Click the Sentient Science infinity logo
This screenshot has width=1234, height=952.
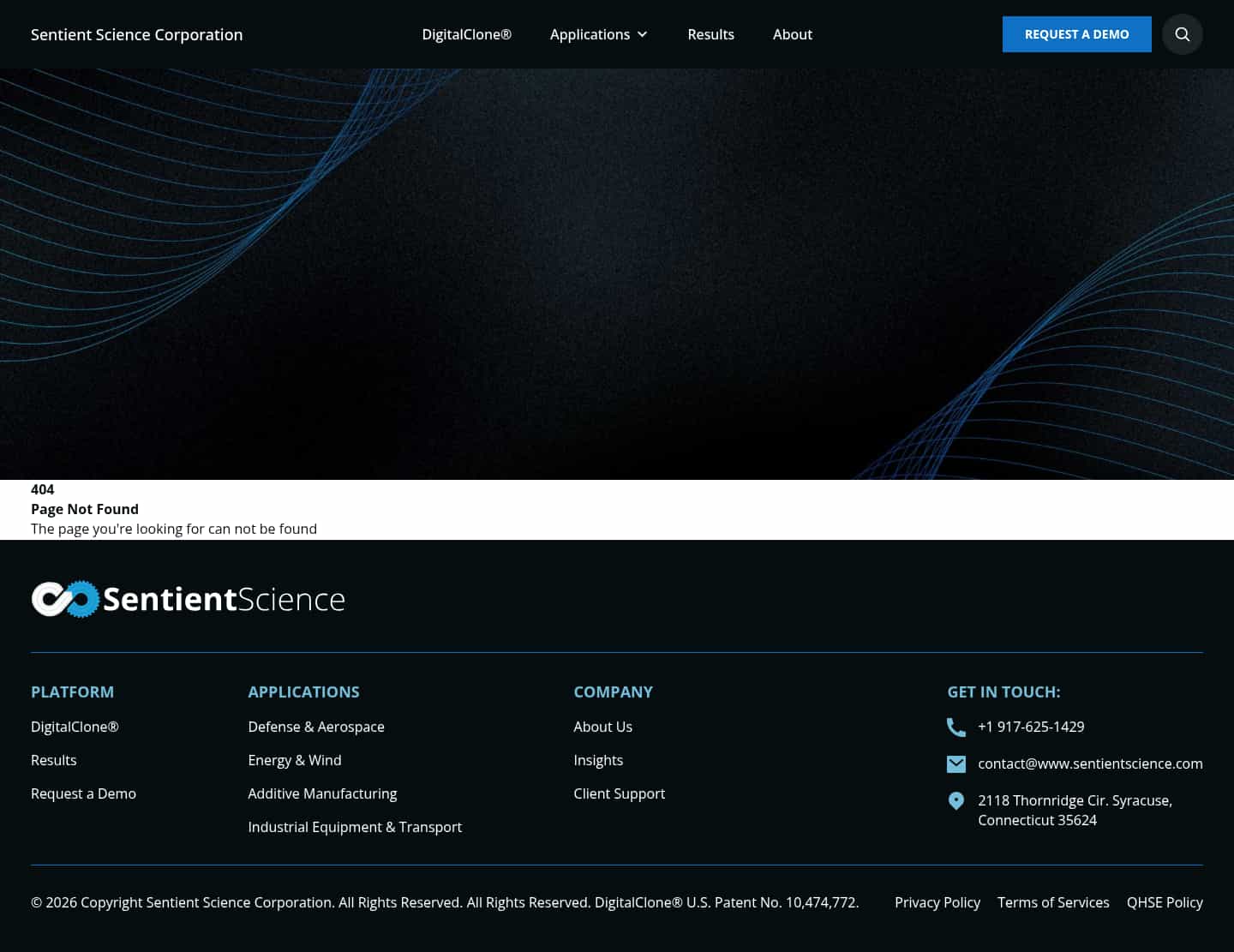pyautogui.click(x=63, y=599)
